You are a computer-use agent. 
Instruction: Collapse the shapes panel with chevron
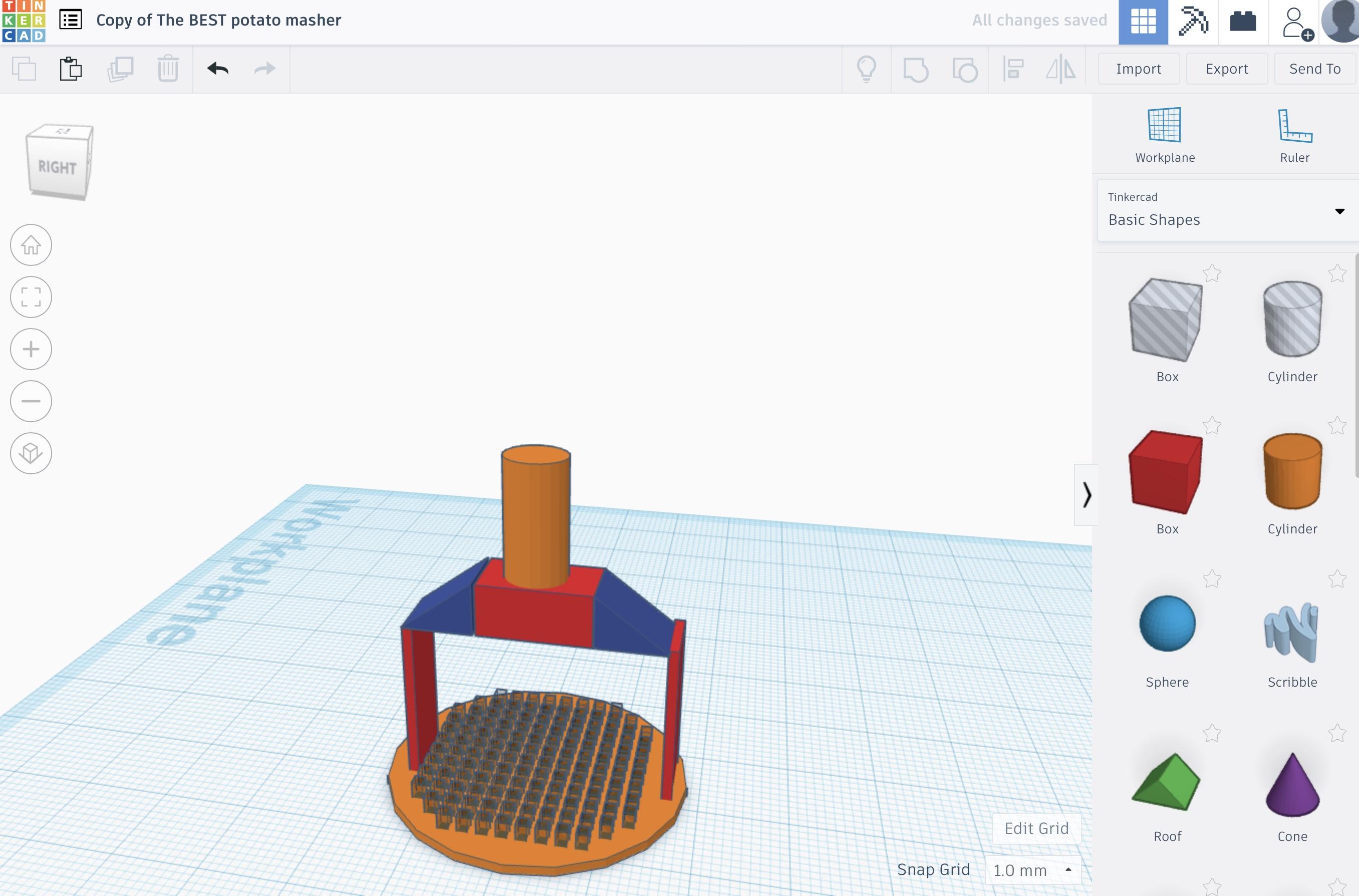pyautogui.click(x=1086, y=494)
